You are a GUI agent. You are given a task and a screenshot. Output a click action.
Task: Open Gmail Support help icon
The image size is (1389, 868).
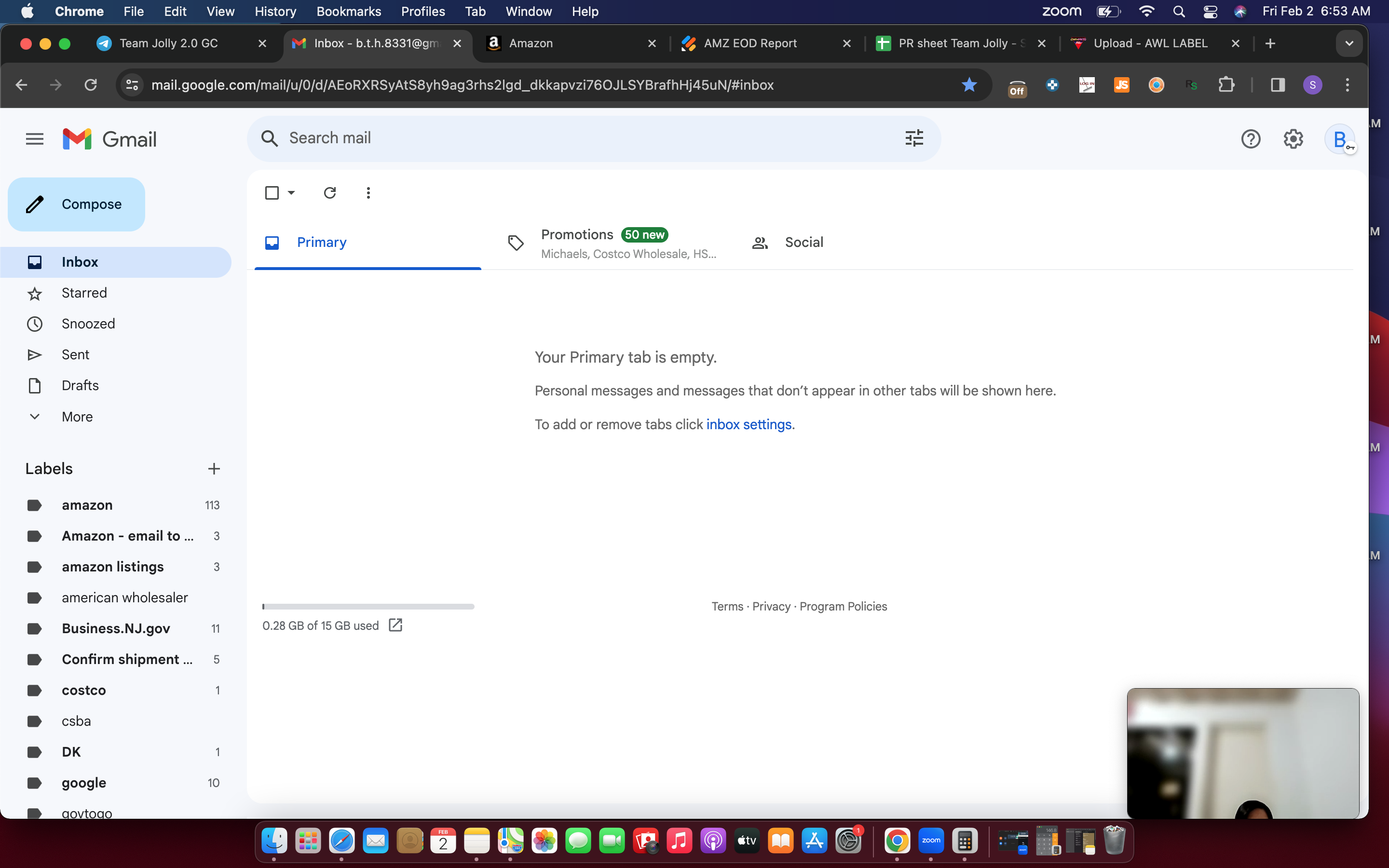(x=1250, y=139)
